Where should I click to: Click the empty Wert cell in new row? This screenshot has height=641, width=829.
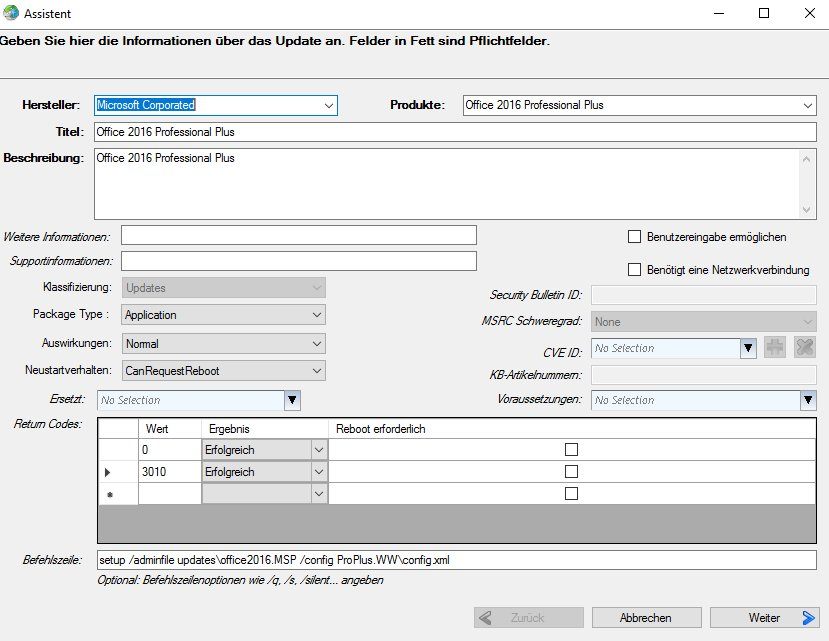(x=170, y=494)
